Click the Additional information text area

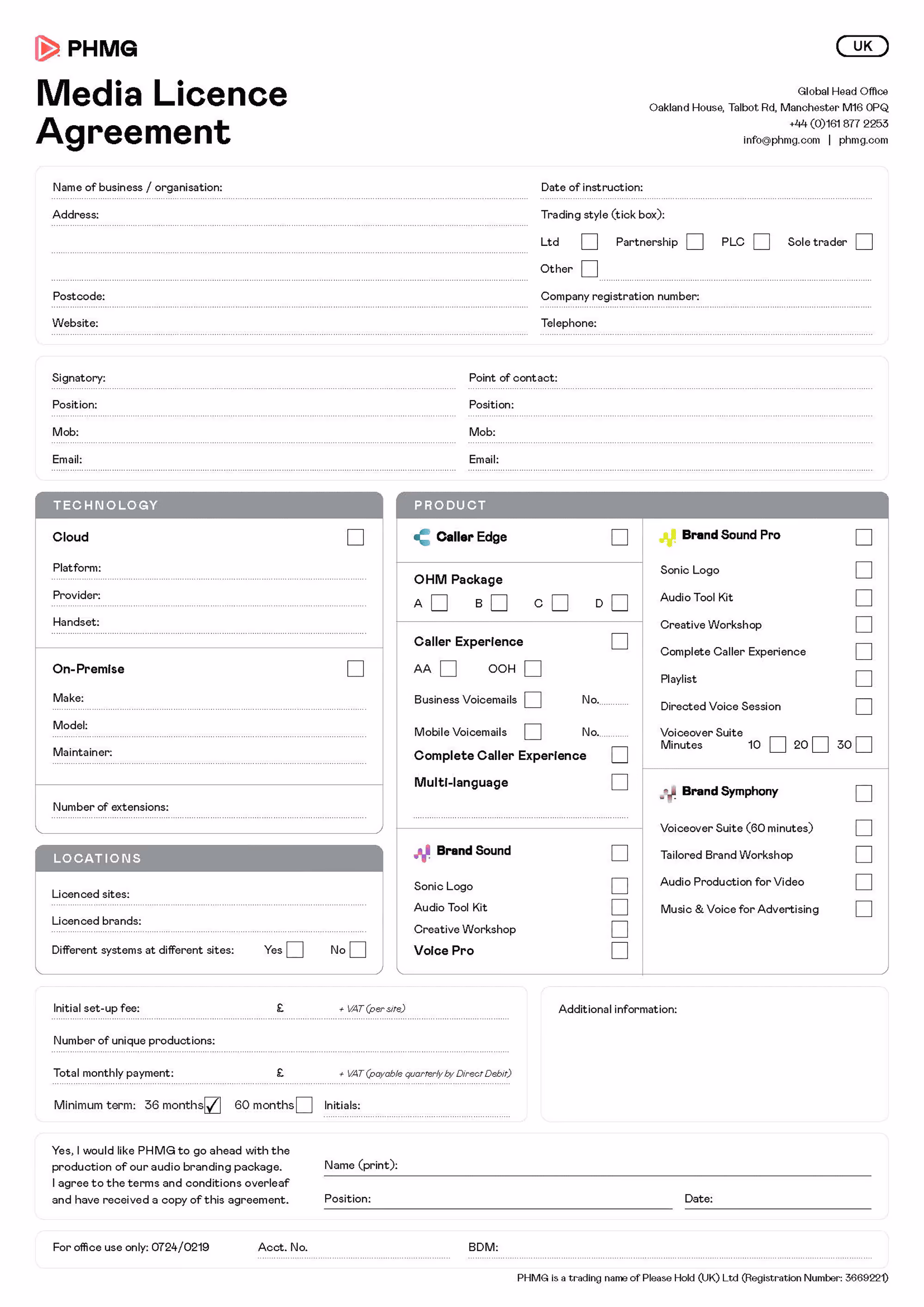click(714, 1064)
